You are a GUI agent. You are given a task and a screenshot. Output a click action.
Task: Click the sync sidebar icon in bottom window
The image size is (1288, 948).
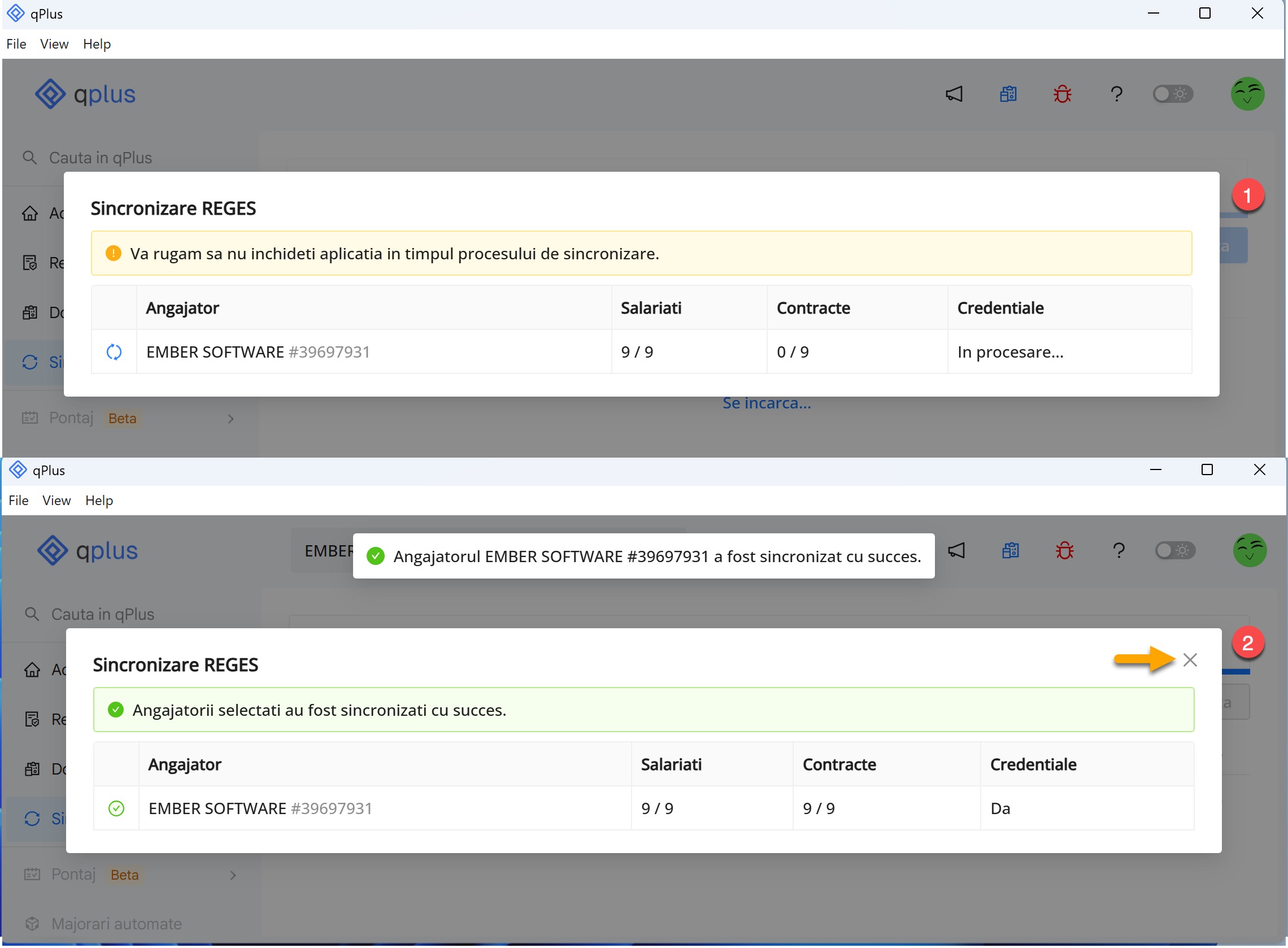[32, 818]
